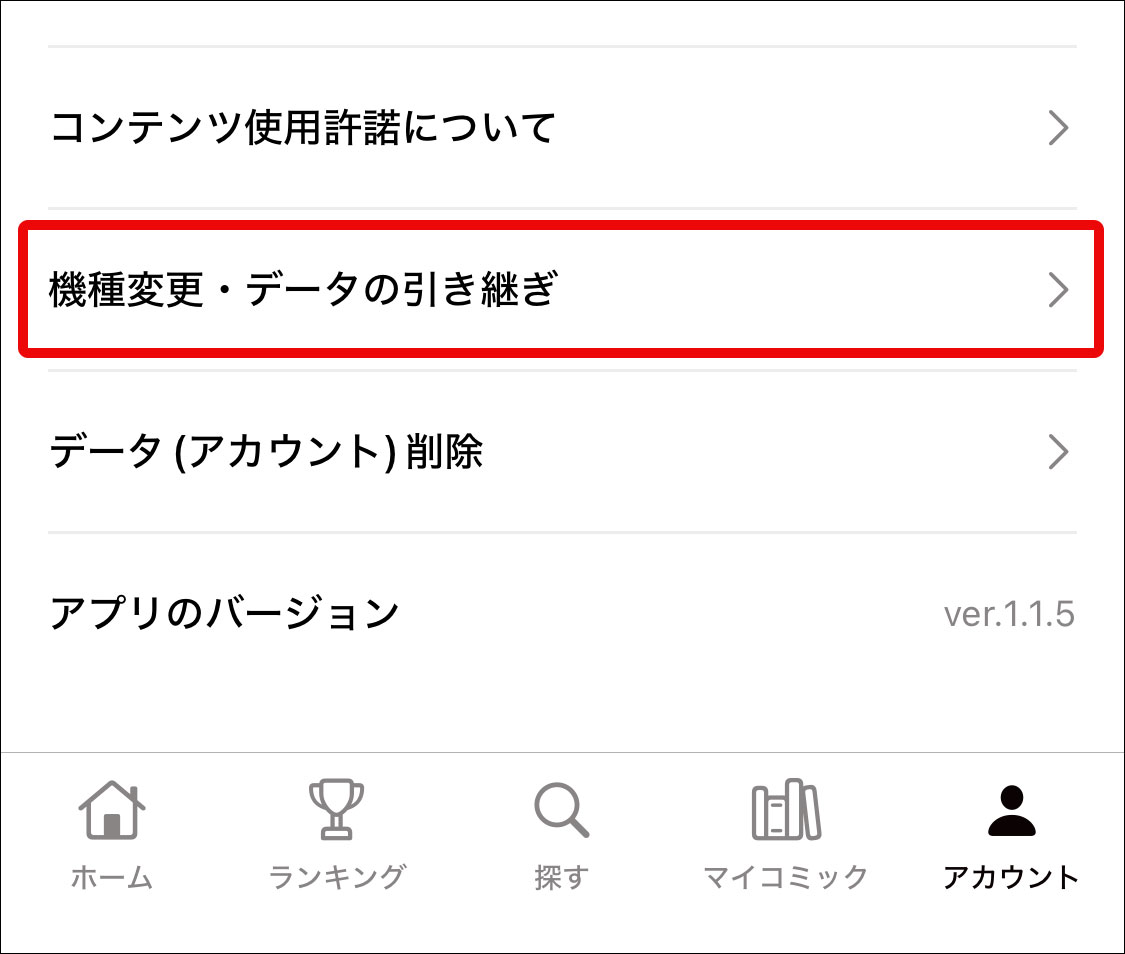This screenshot has height=954, width=1125.
Task: Switch to the ランキング tab label
Action: [x=336, y=877]
